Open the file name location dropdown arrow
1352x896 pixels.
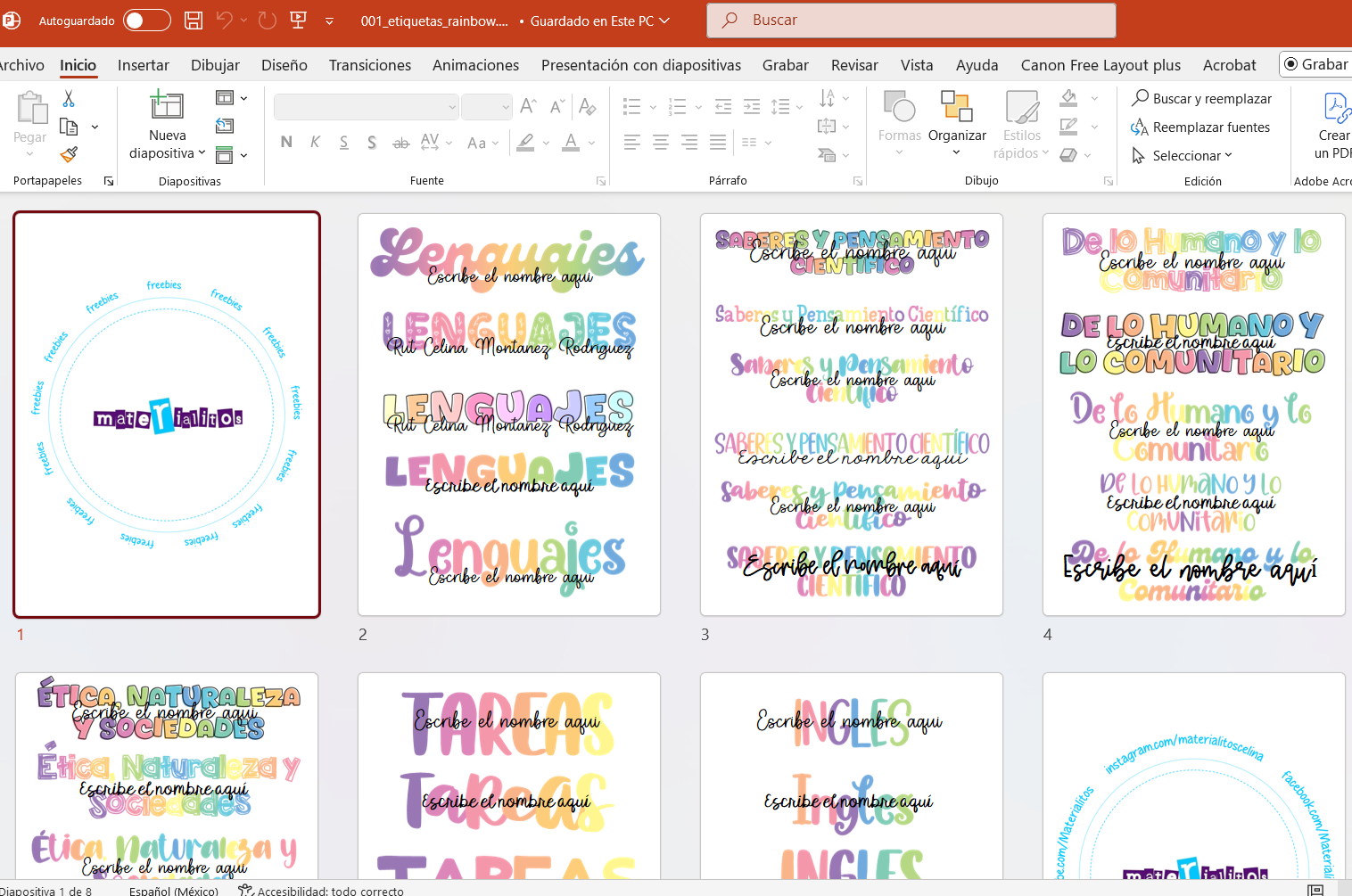(x=664, y=21)
